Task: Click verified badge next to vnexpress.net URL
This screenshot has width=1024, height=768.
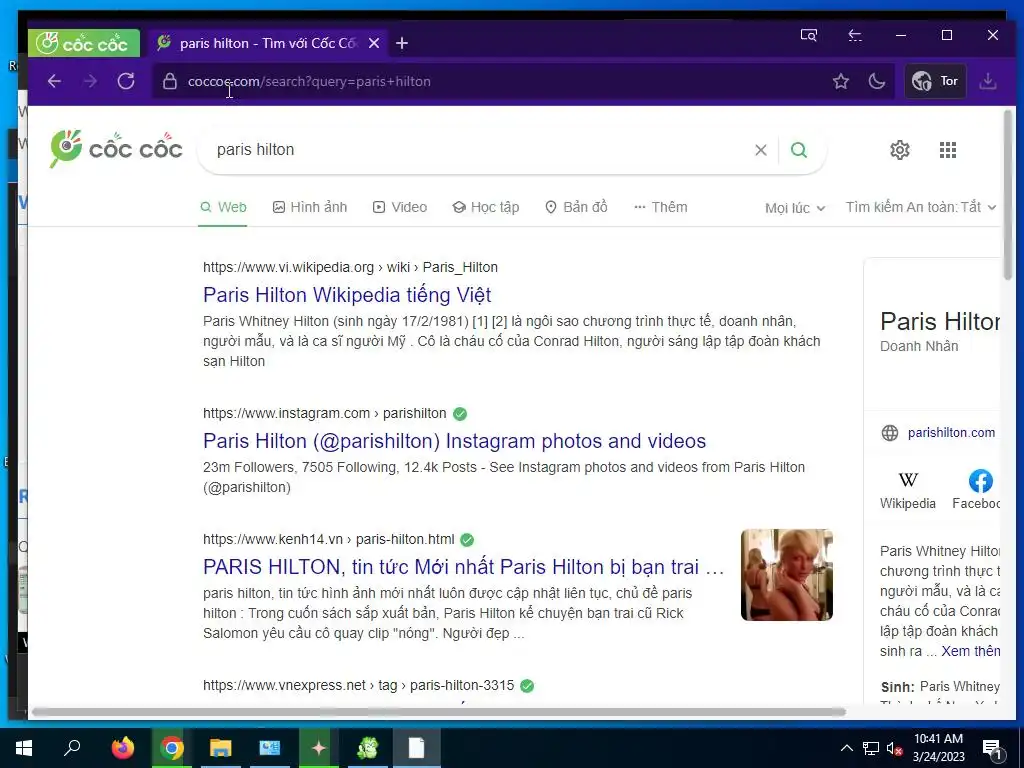Action: pos(527,686)
